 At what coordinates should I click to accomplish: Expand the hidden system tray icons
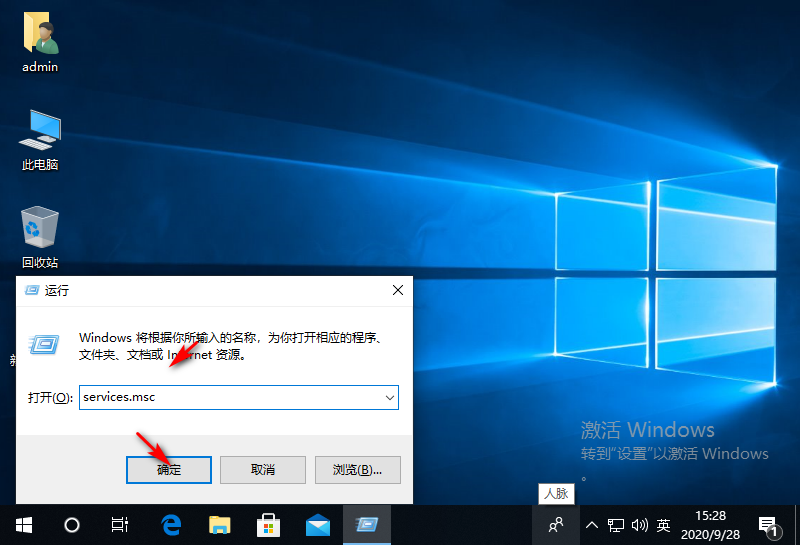(x=591, y=524)
